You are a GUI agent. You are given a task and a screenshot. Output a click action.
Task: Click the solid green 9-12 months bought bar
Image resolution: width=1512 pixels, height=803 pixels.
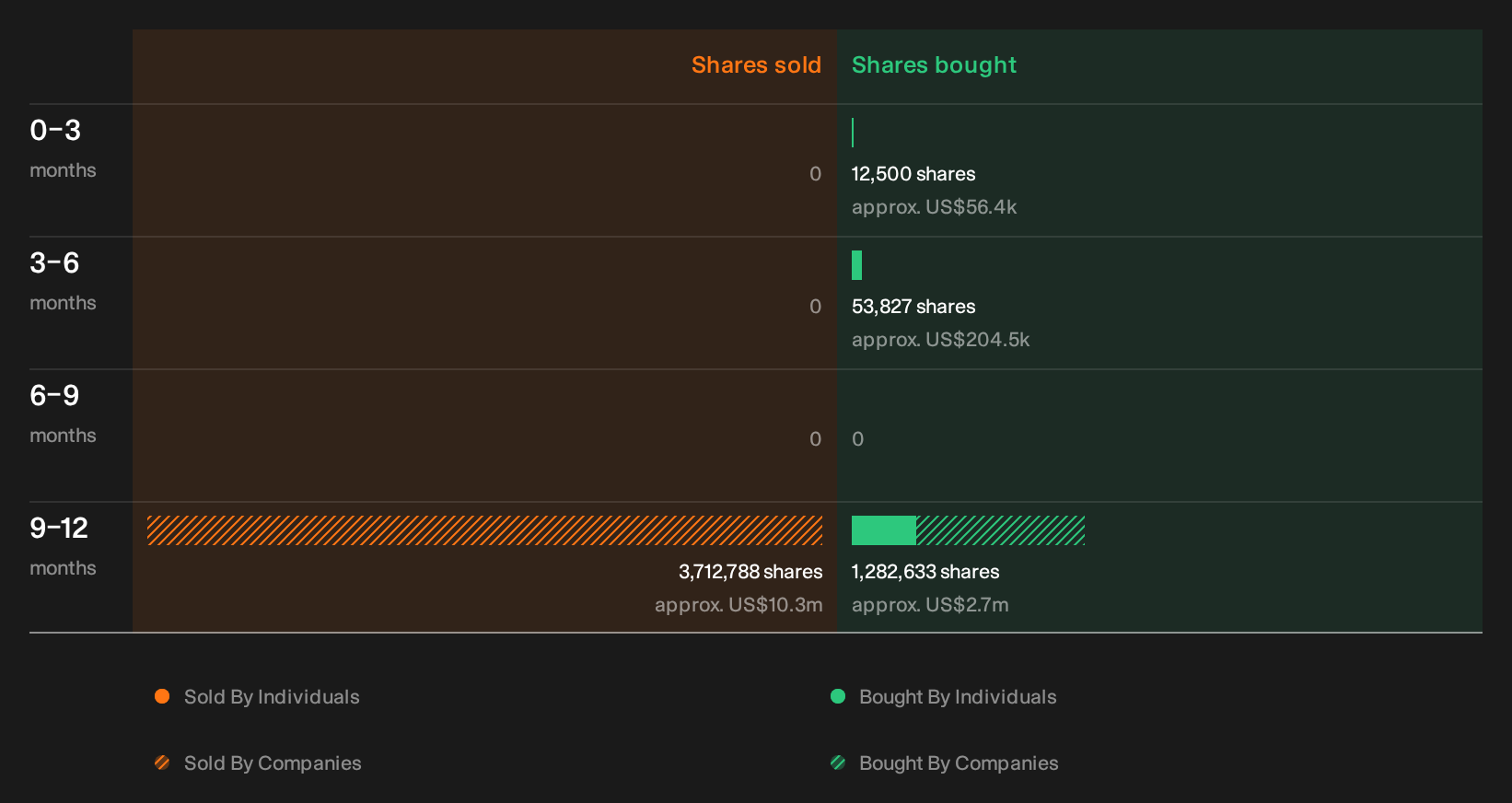click(884, 530)
